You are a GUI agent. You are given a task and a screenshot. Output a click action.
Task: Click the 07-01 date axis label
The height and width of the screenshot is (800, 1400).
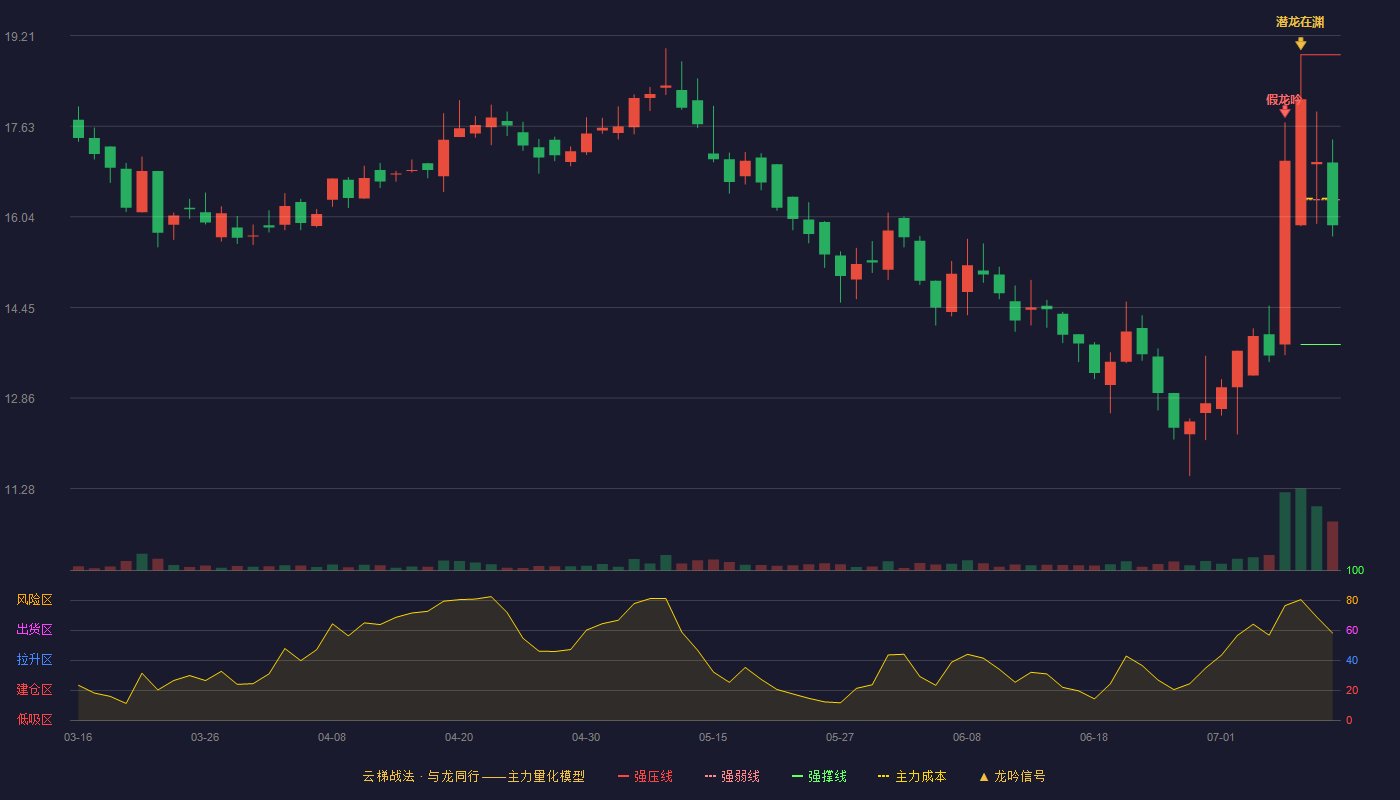[x=1221, y=737]
